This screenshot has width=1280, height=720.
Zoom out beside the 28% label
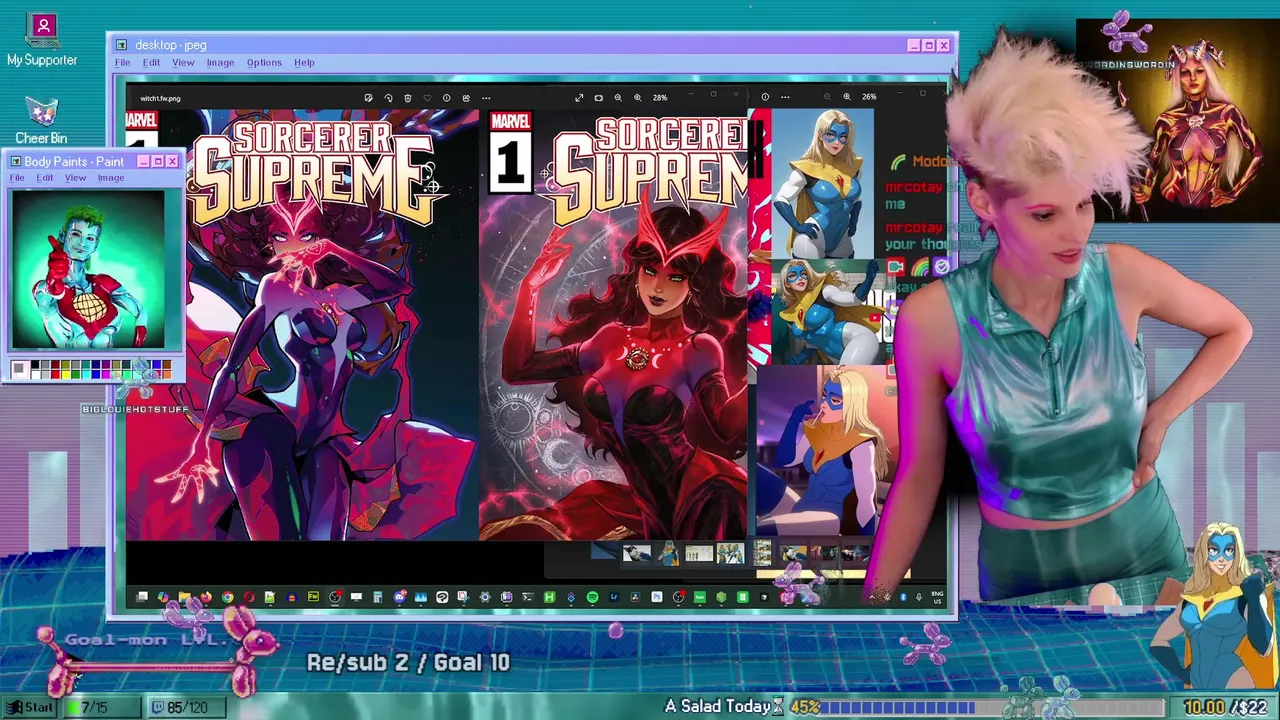click(x=618, y=97)
